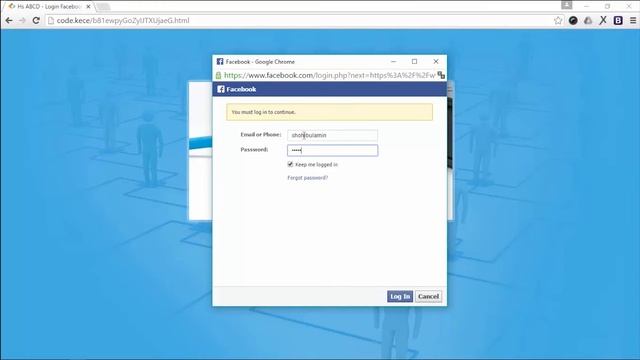
Task: Click the Password field
Action: 332,150
